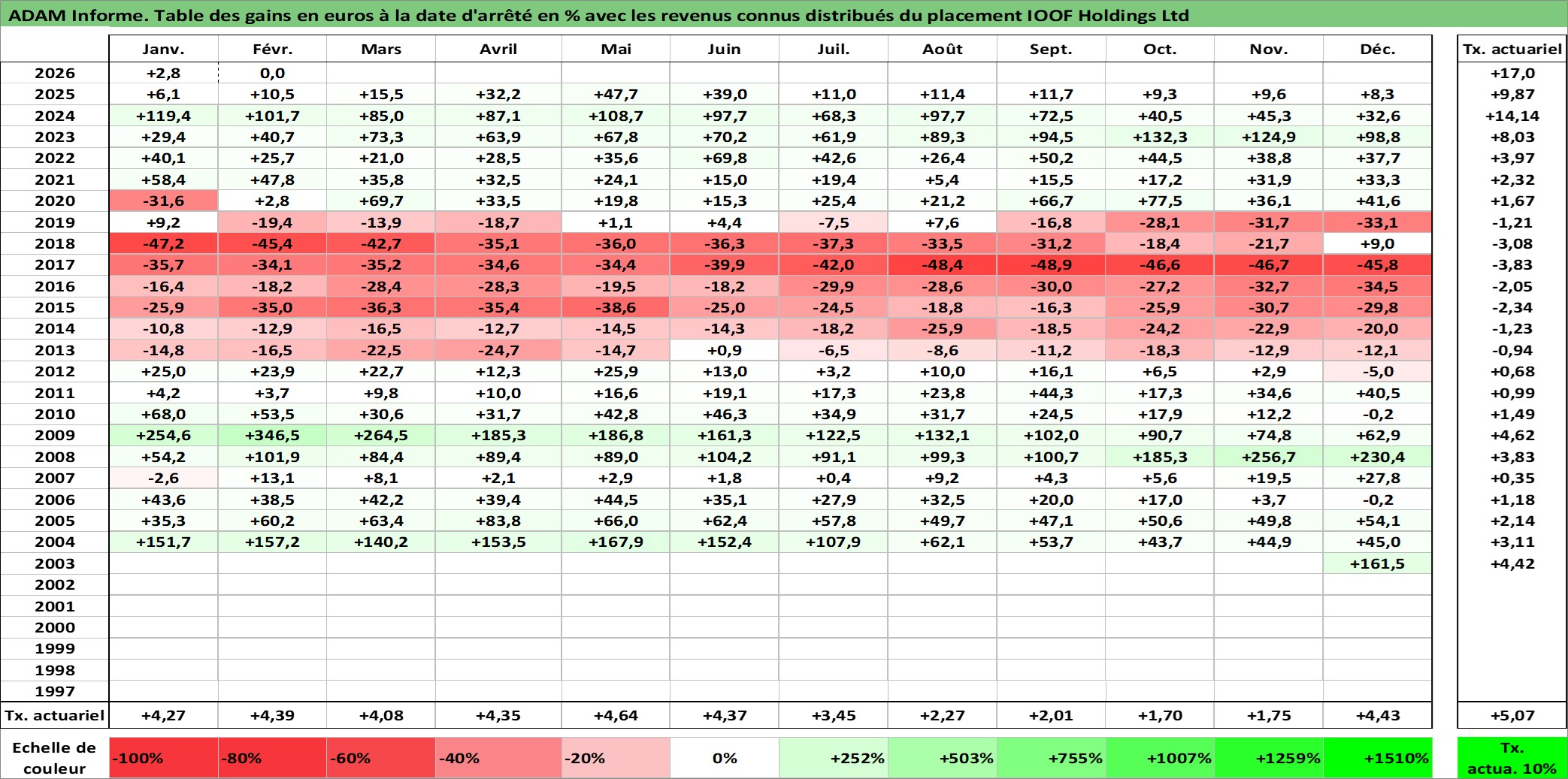Viewport: 1568px width, 779px height.
Task: Select the +47,7 cell in 2025 Mai
Action: coord(616,94)
